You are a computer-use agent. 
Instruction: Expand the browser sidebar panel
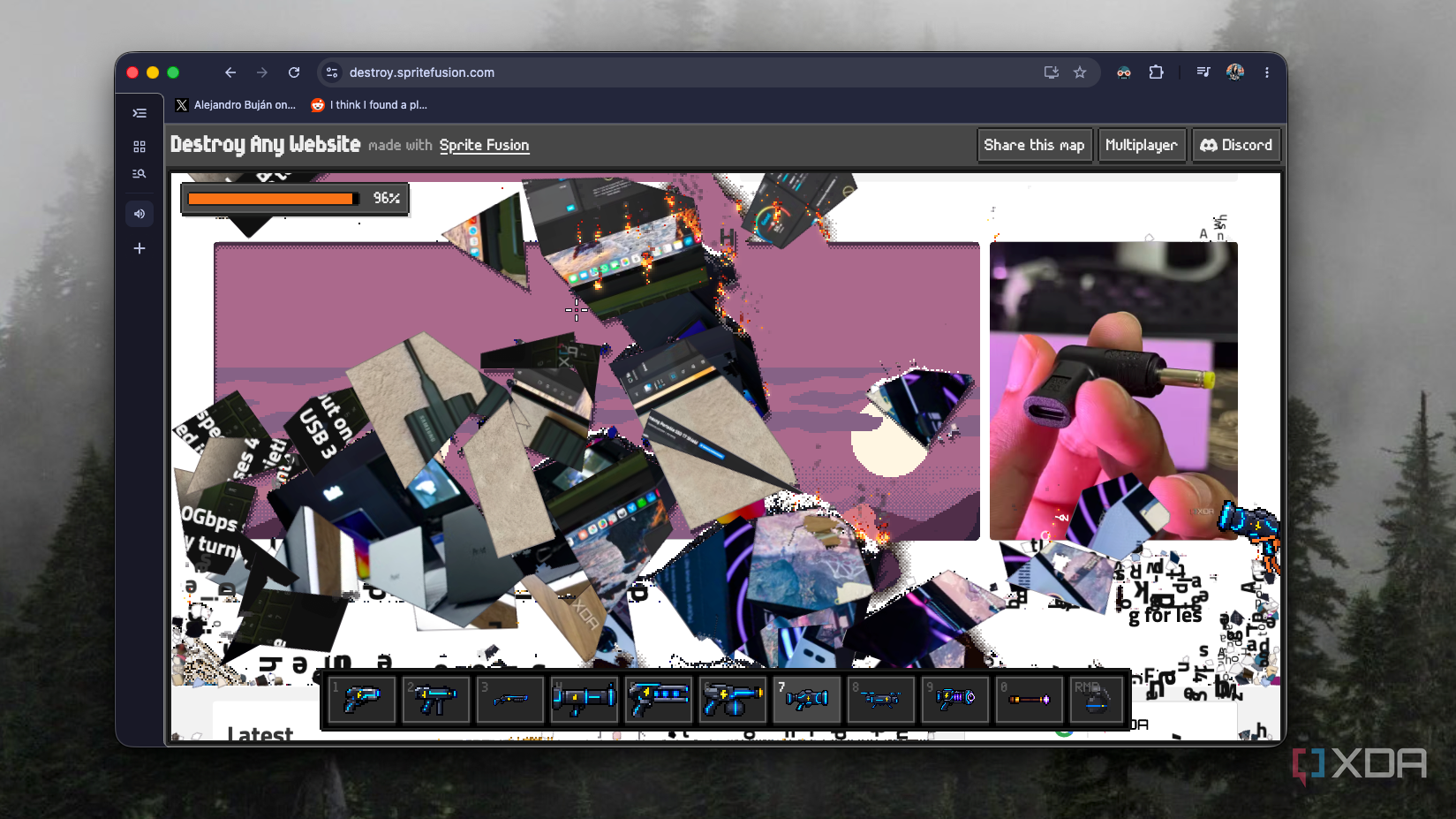point(140,113)
